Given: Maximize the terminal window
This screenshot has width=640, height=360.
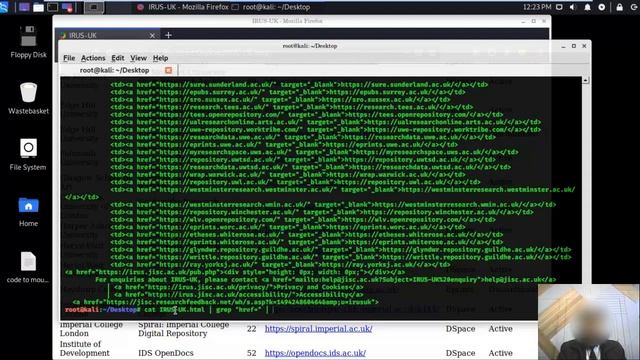Looking at the screenshot, I should tap(574, 46).
